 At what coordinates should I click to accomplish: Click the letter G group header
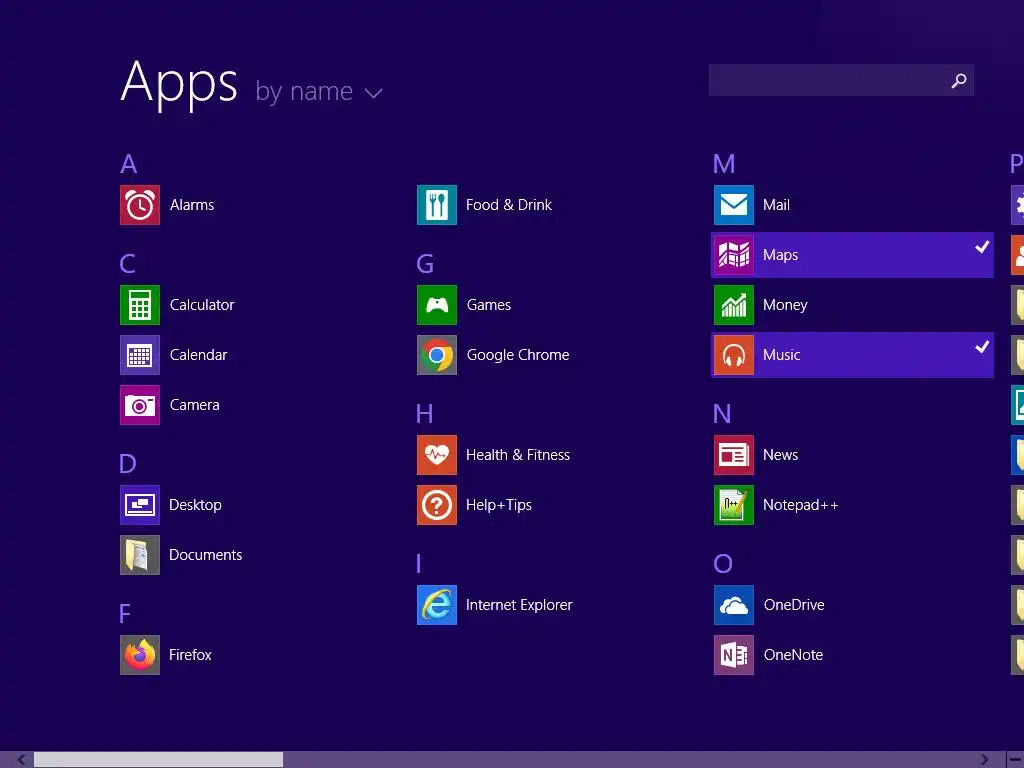point(425,264)
